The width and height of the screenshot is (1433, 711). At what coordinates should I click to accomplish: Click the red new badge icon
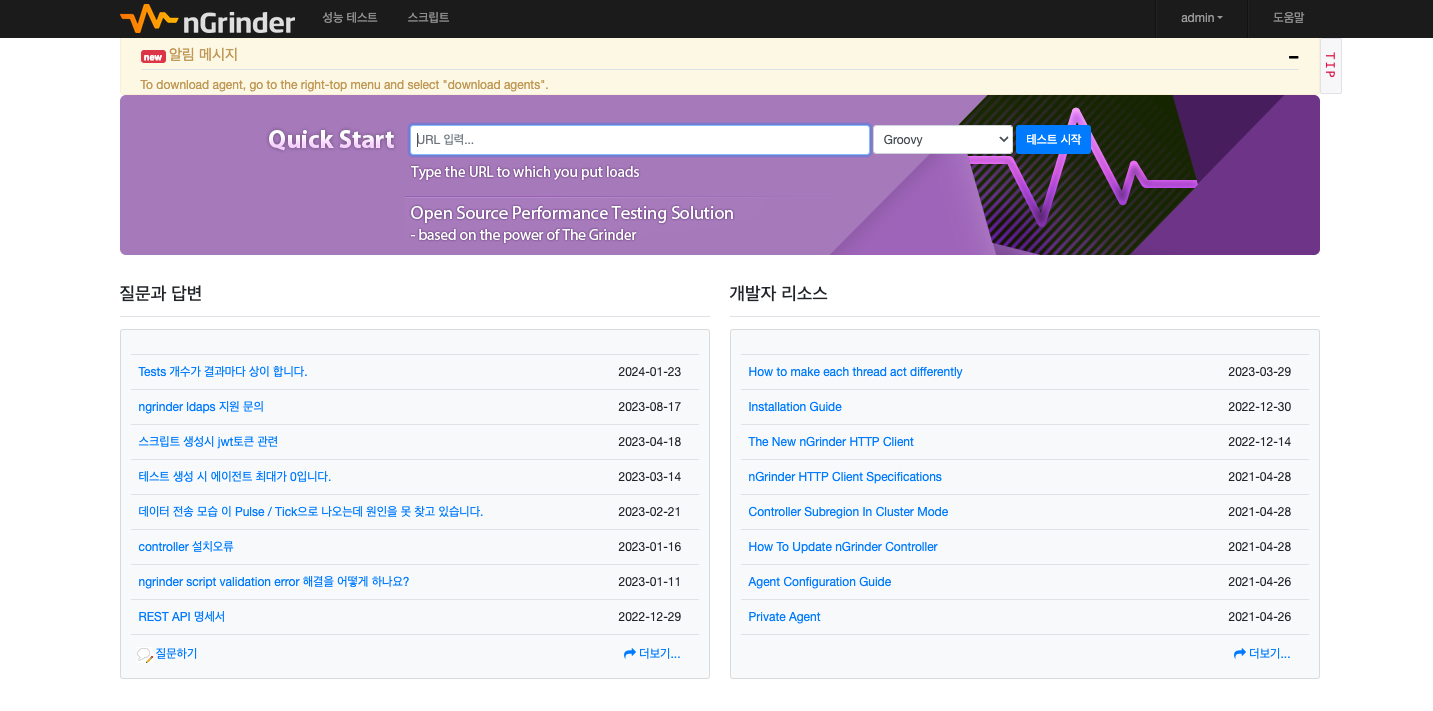tap(153, 56)
